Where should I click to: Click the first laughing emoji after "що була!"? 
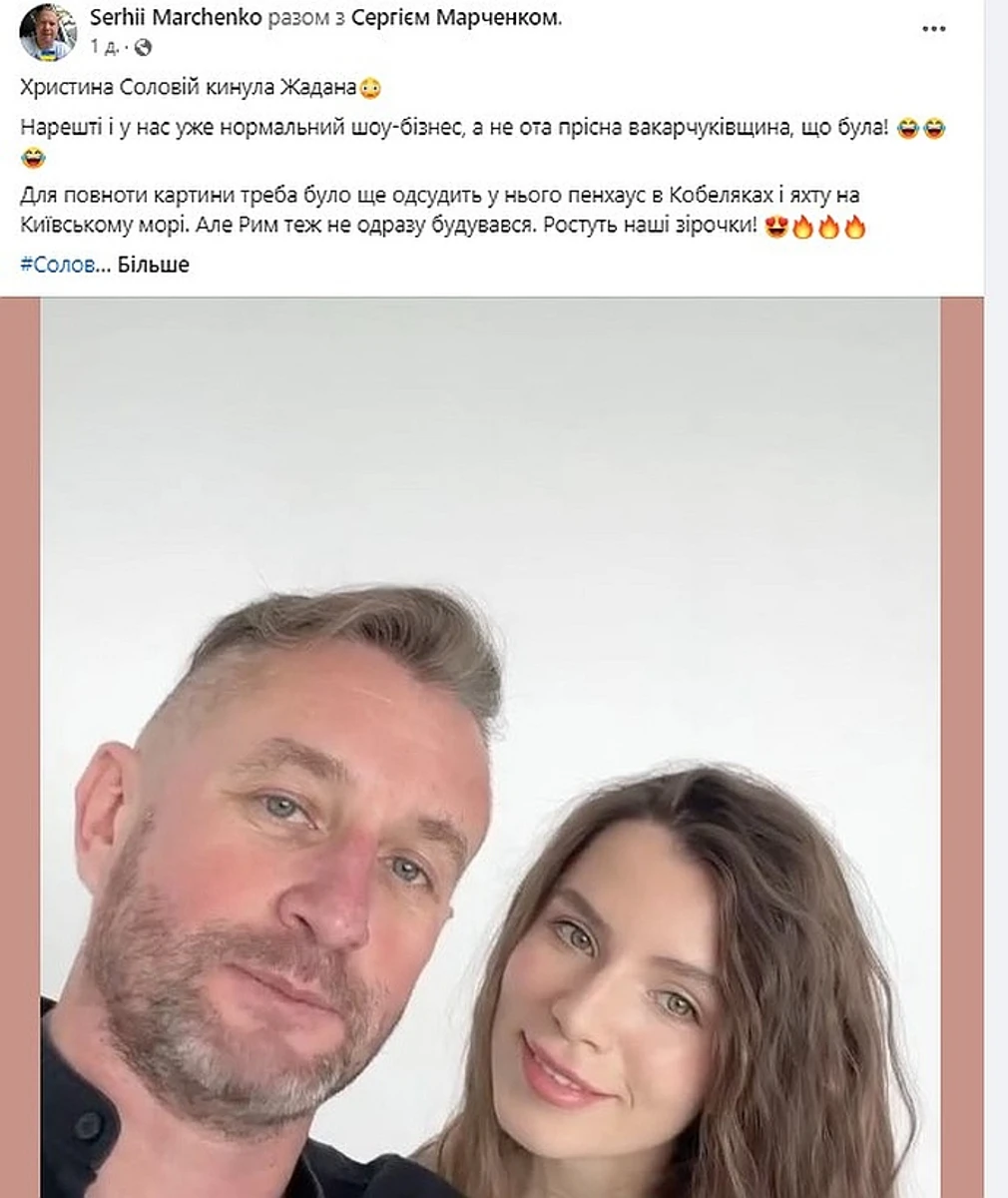907,129
